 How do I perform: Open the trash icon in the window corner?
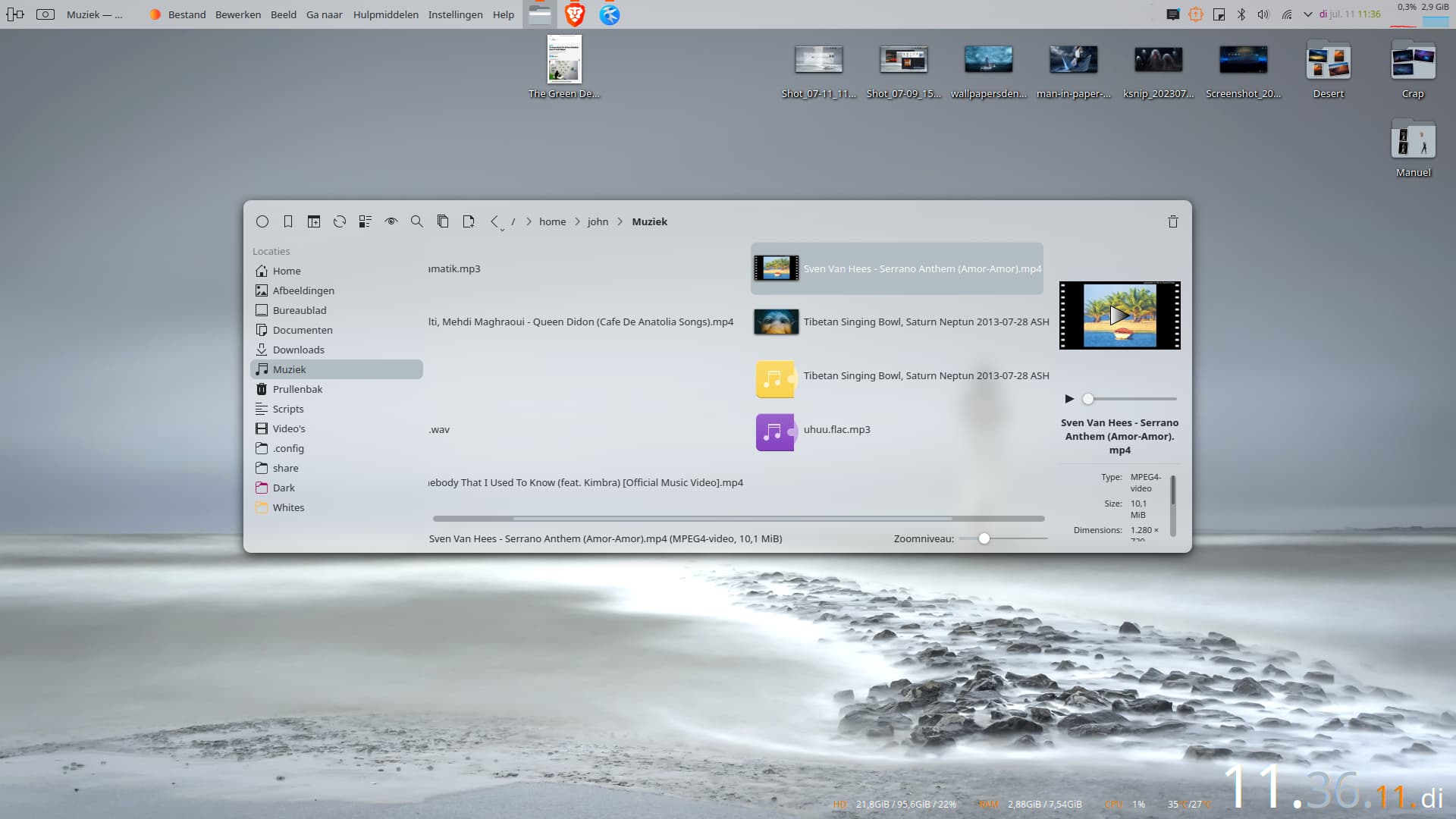click(x=1173, y=221)
